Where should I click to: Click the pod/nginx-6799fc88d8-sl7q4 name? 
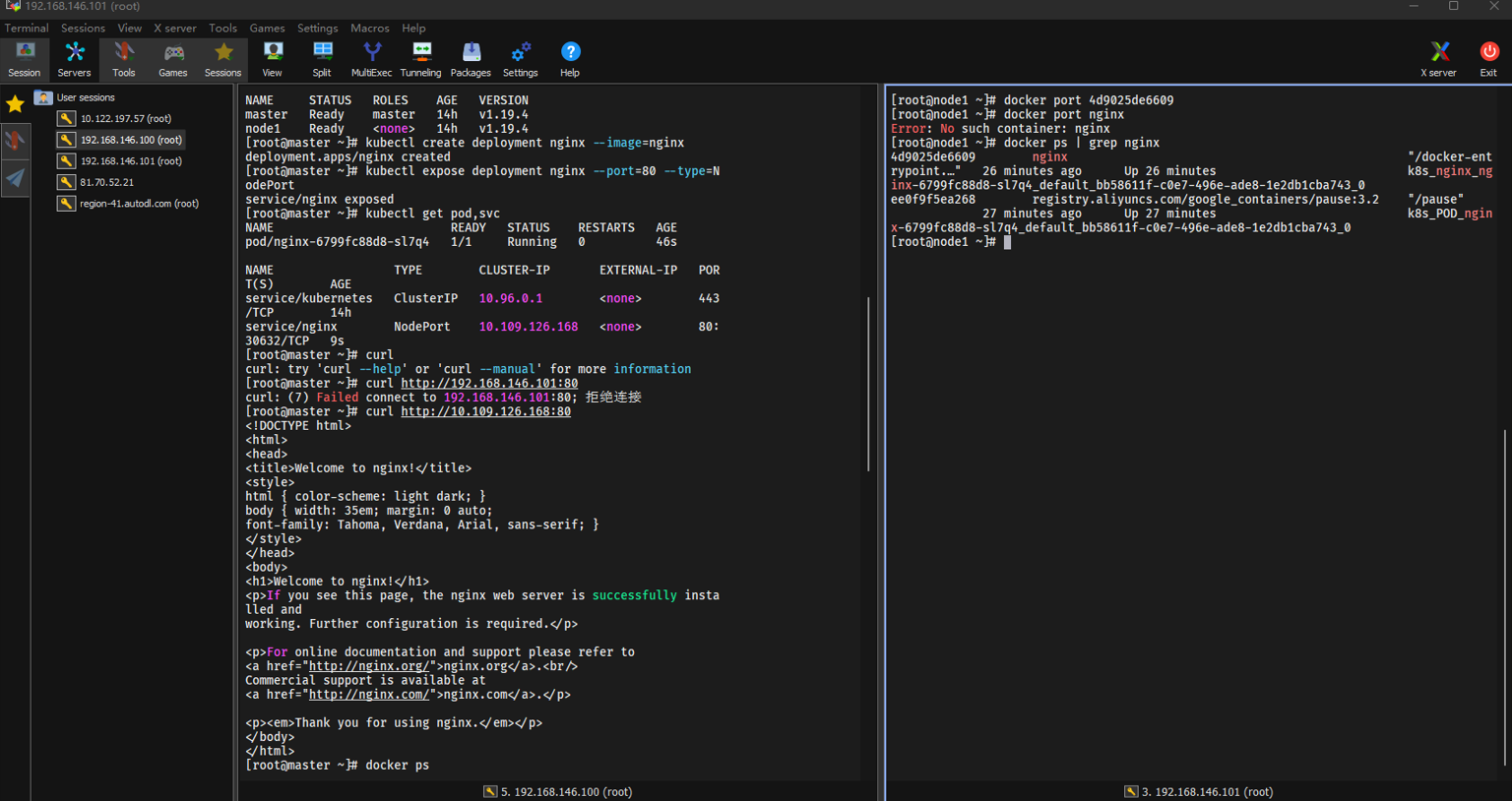click(337, 242)
